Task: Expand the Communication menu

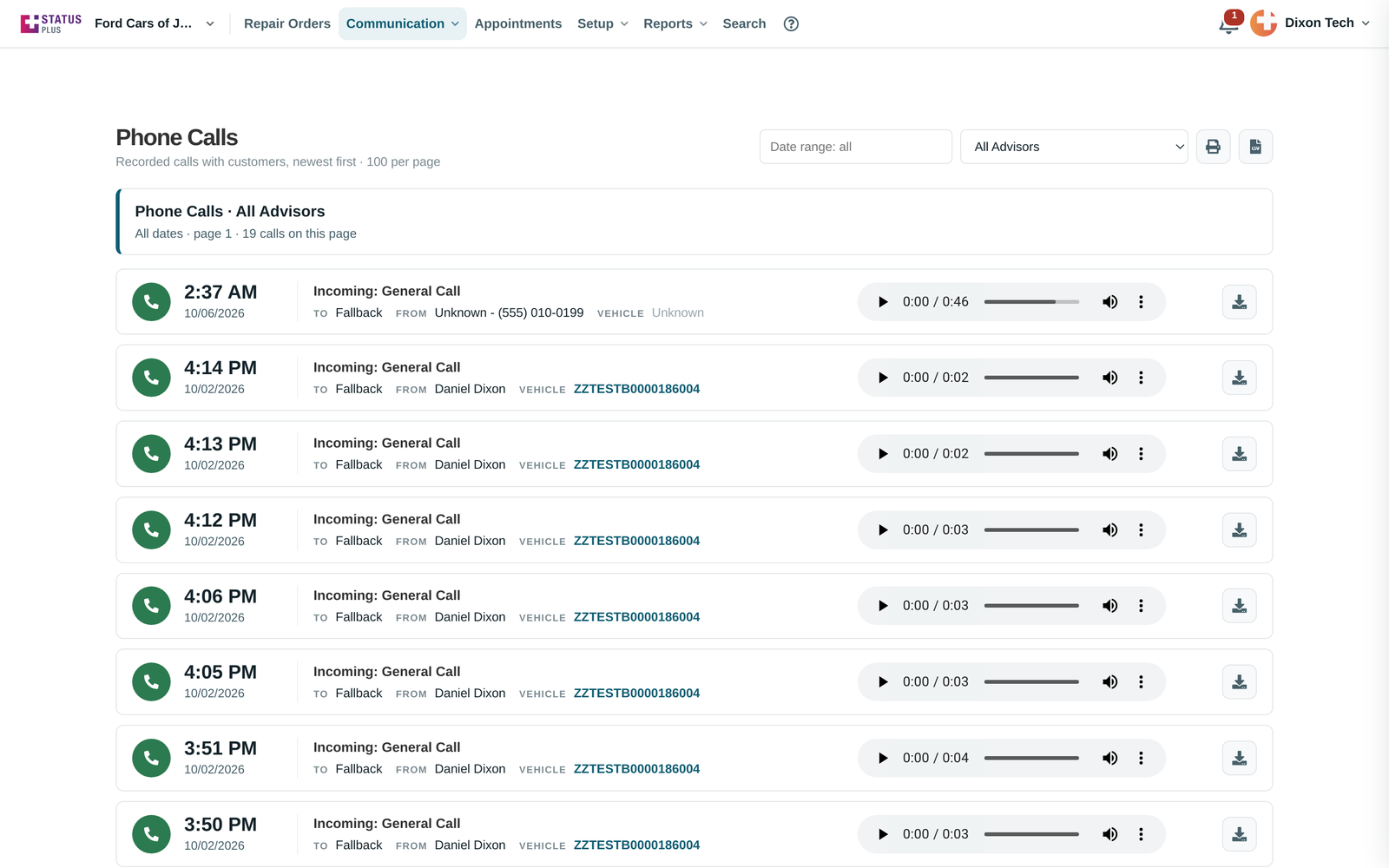Action: [x=402, y=23]
